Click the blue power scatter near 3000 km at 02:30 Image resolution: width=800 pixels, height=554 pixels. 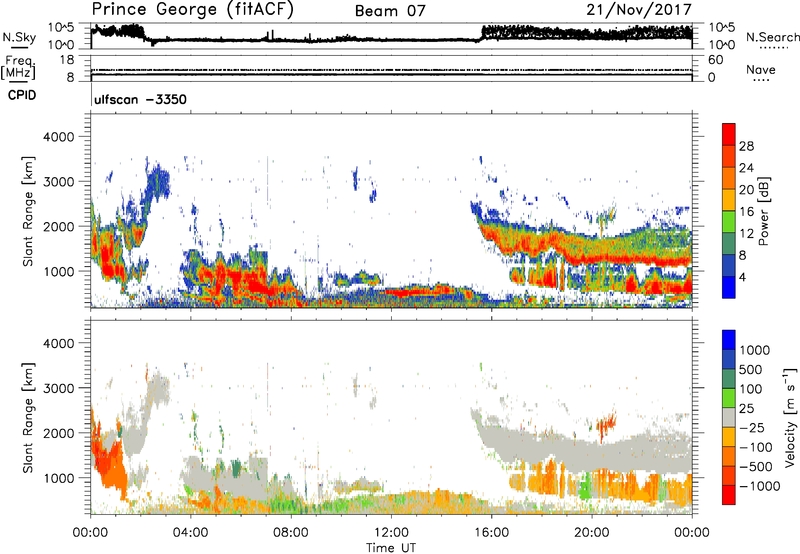coord(158,182)
